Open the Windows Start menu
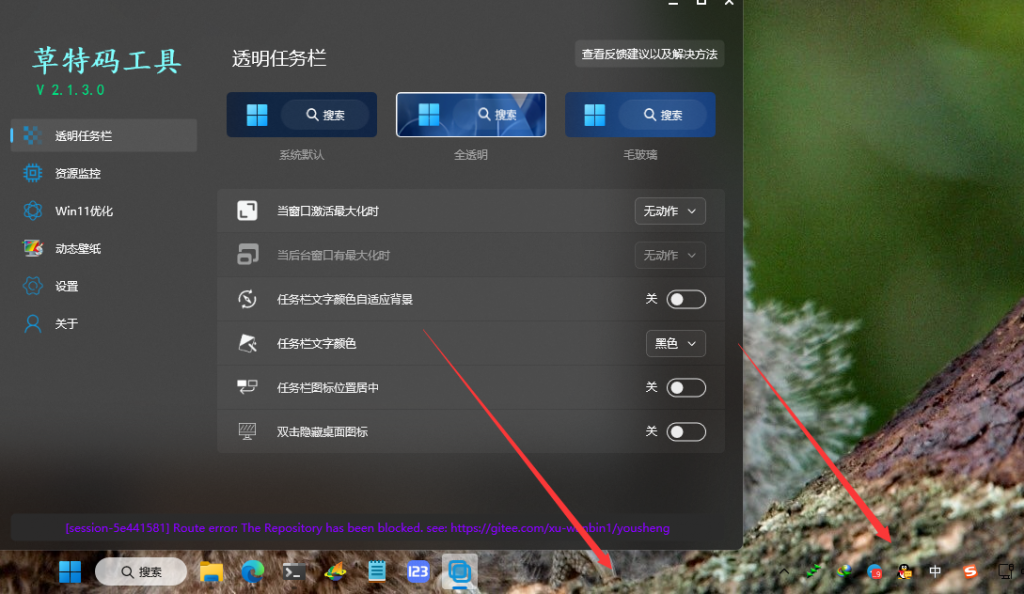This screenshot has height=594, width=1024. coord(70,572)
